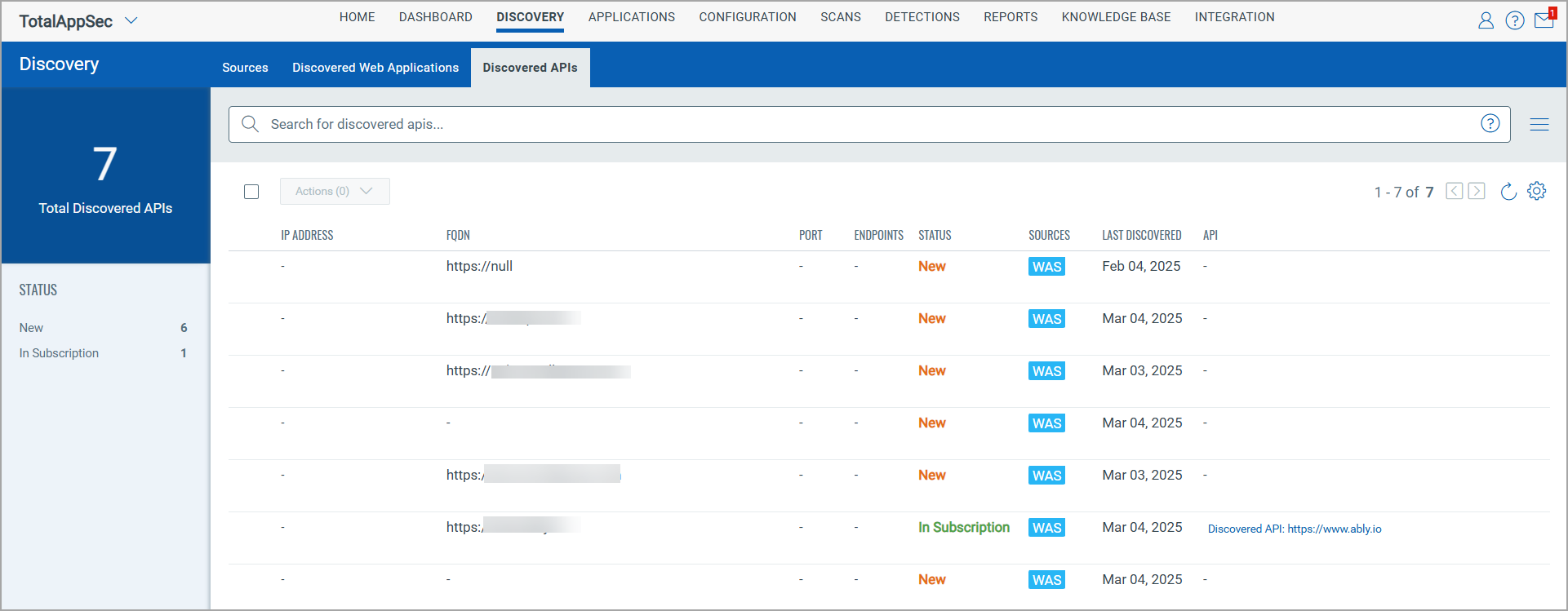
Task: Click WAS badge for Feb 04, 2025 row
Action: (1046, 267)
